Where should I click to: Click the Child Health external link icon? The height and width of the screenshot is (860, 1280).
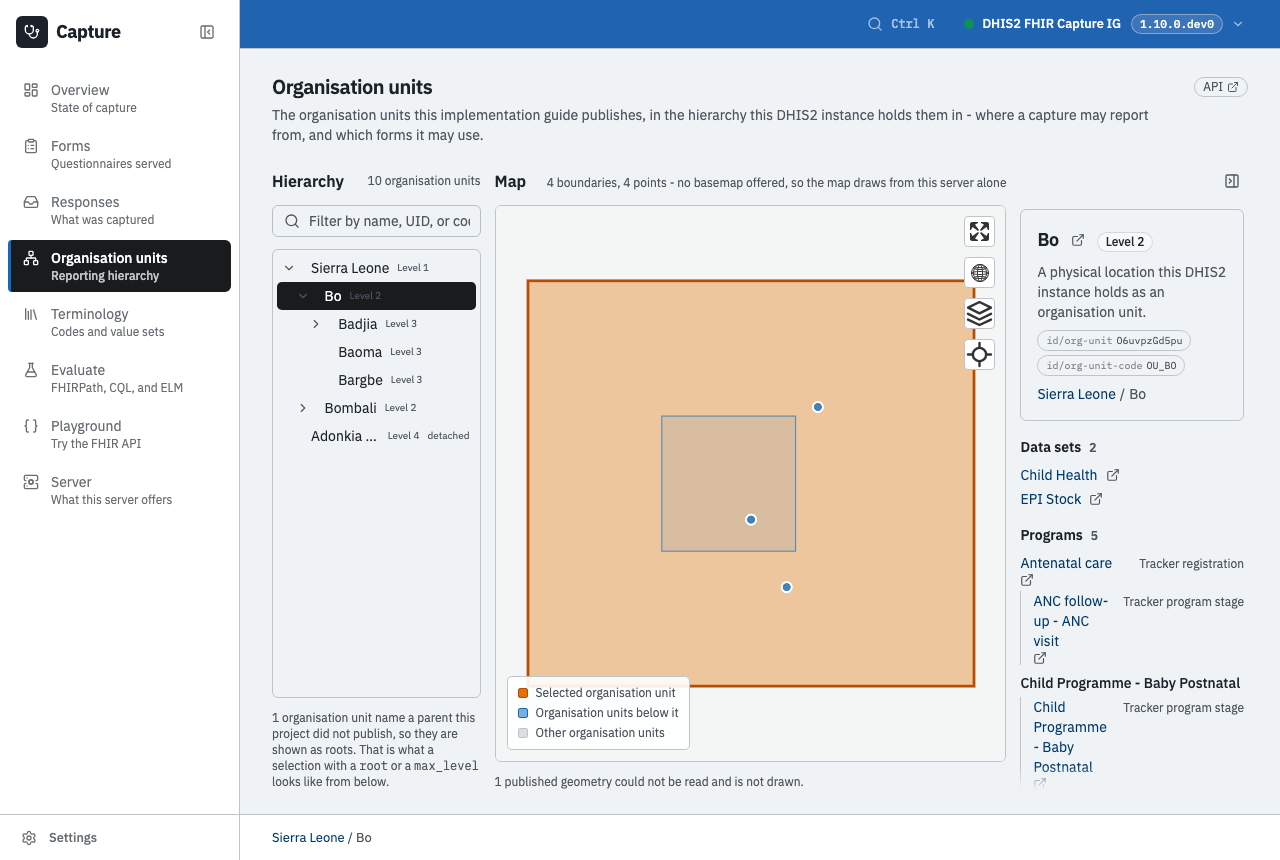[x=1113, y=475]
